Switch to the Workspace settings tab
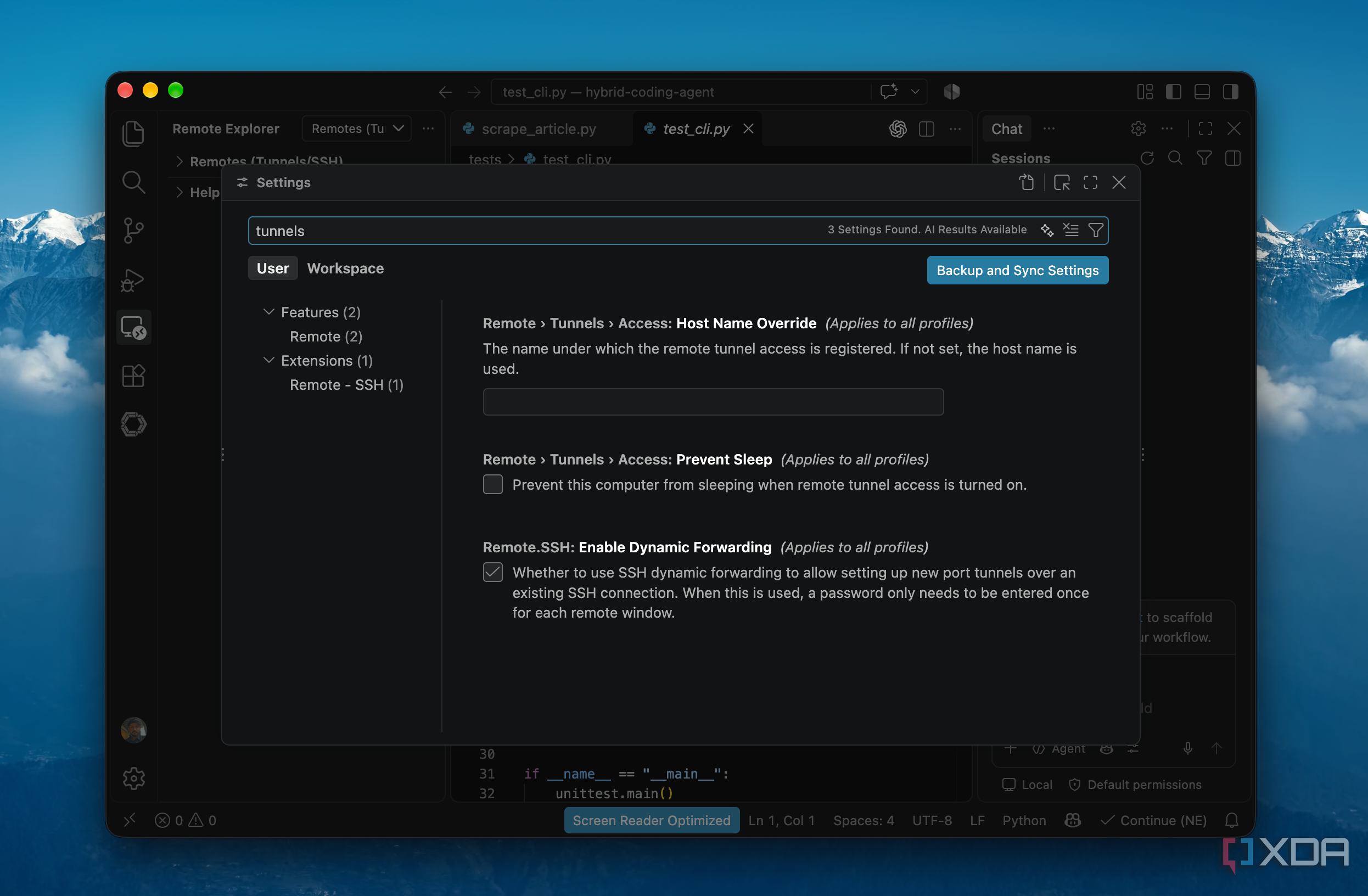Viewport: 1368px width, 896px height. click(345, 268)
